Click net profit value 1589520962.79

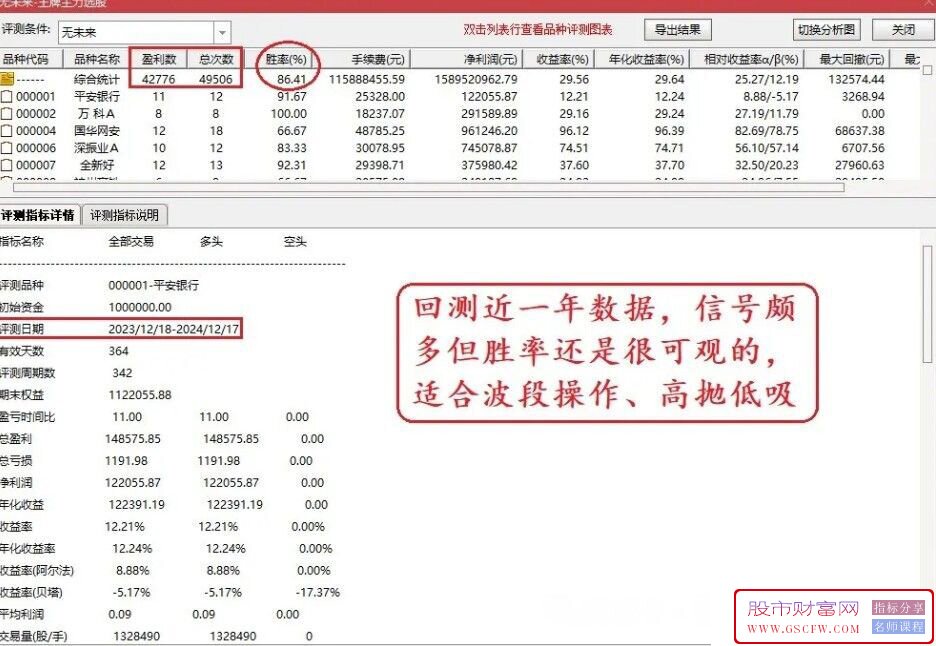click(476, 79)
